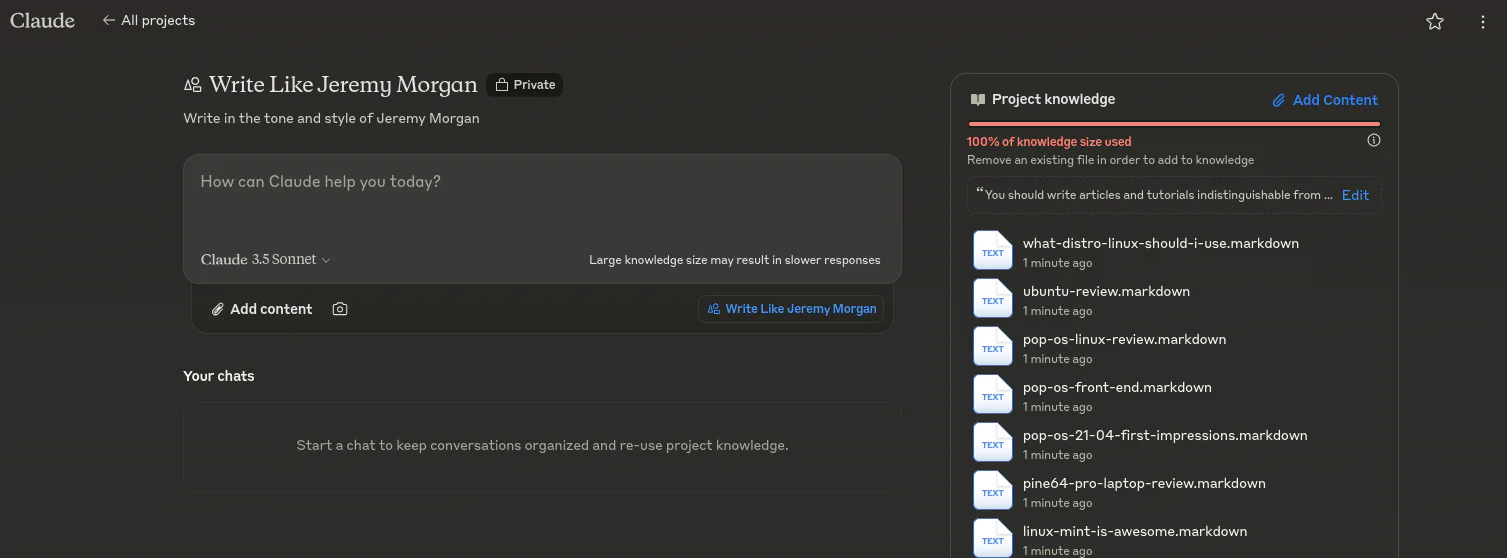Click the knowledge size usage bar

(x=1173, y=124)
